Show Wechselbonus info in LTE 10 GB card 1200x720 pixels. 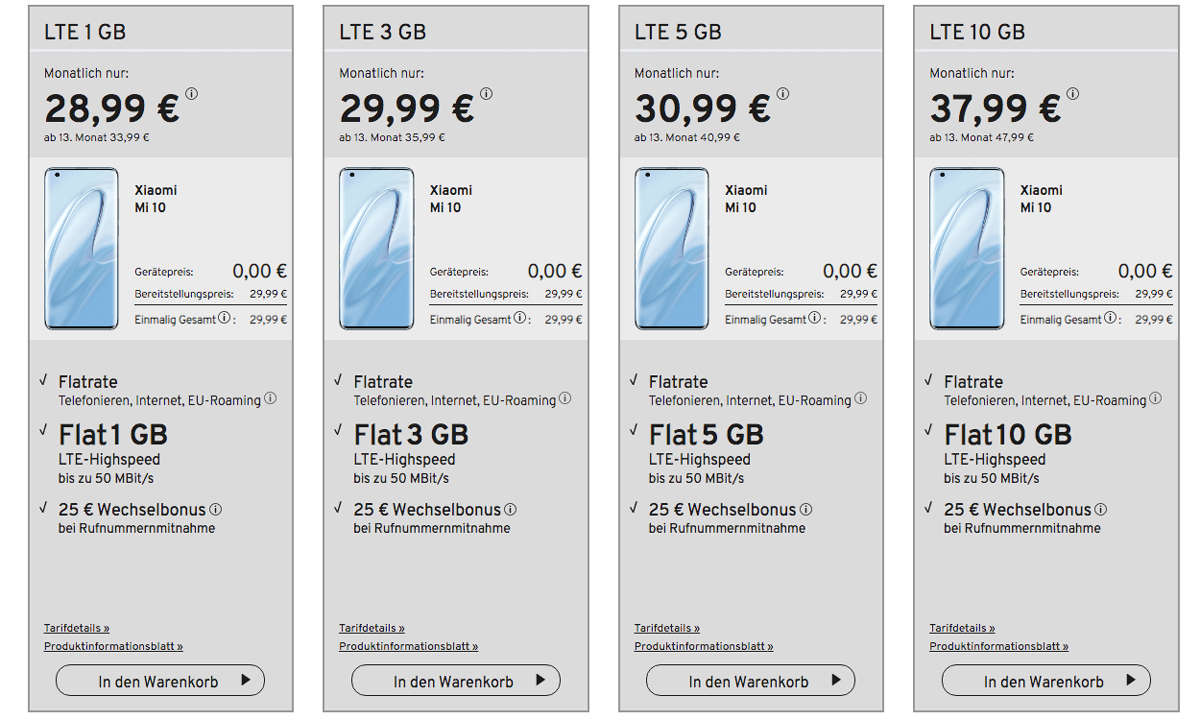click(x=1101, y=509)
